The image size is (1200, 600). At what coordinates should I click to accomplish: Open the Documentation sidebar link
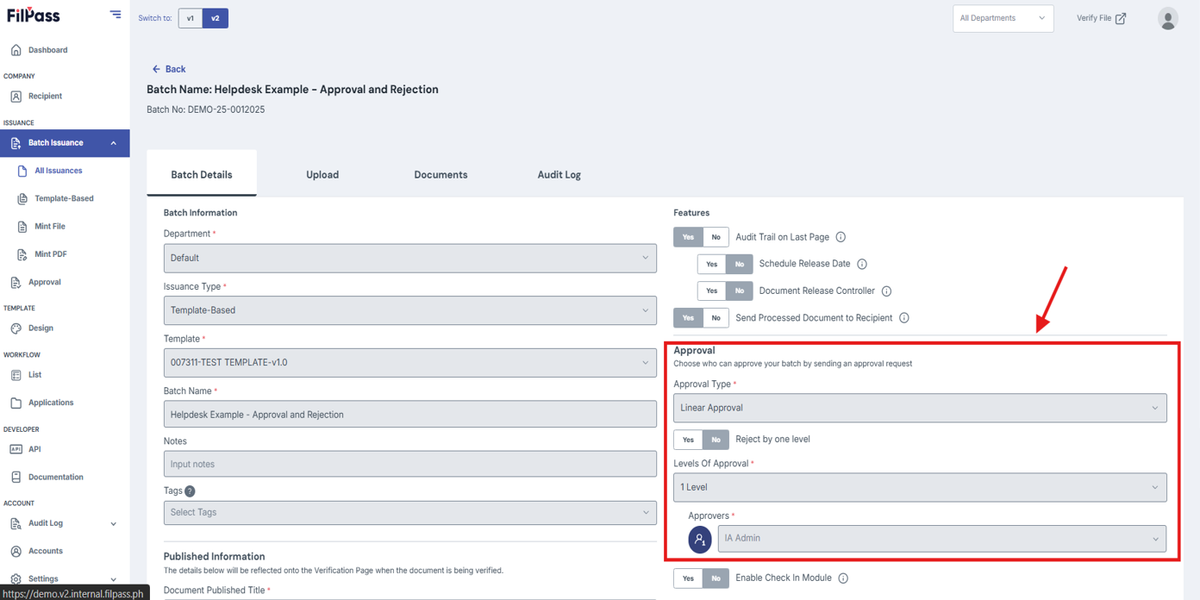pos(56,477)
